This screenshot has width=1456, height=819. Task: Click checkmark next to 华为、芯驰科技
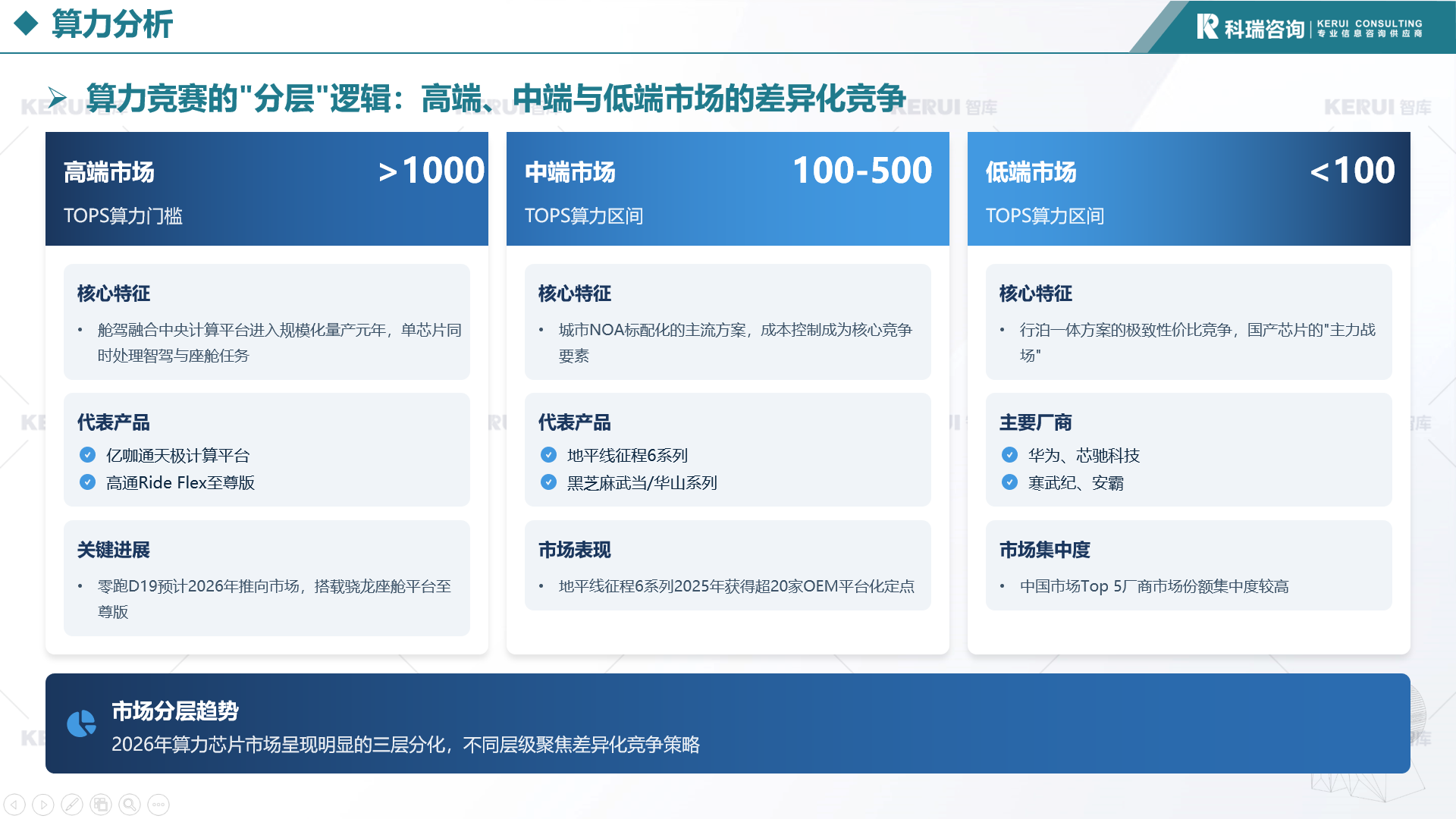pos(1010,455)
